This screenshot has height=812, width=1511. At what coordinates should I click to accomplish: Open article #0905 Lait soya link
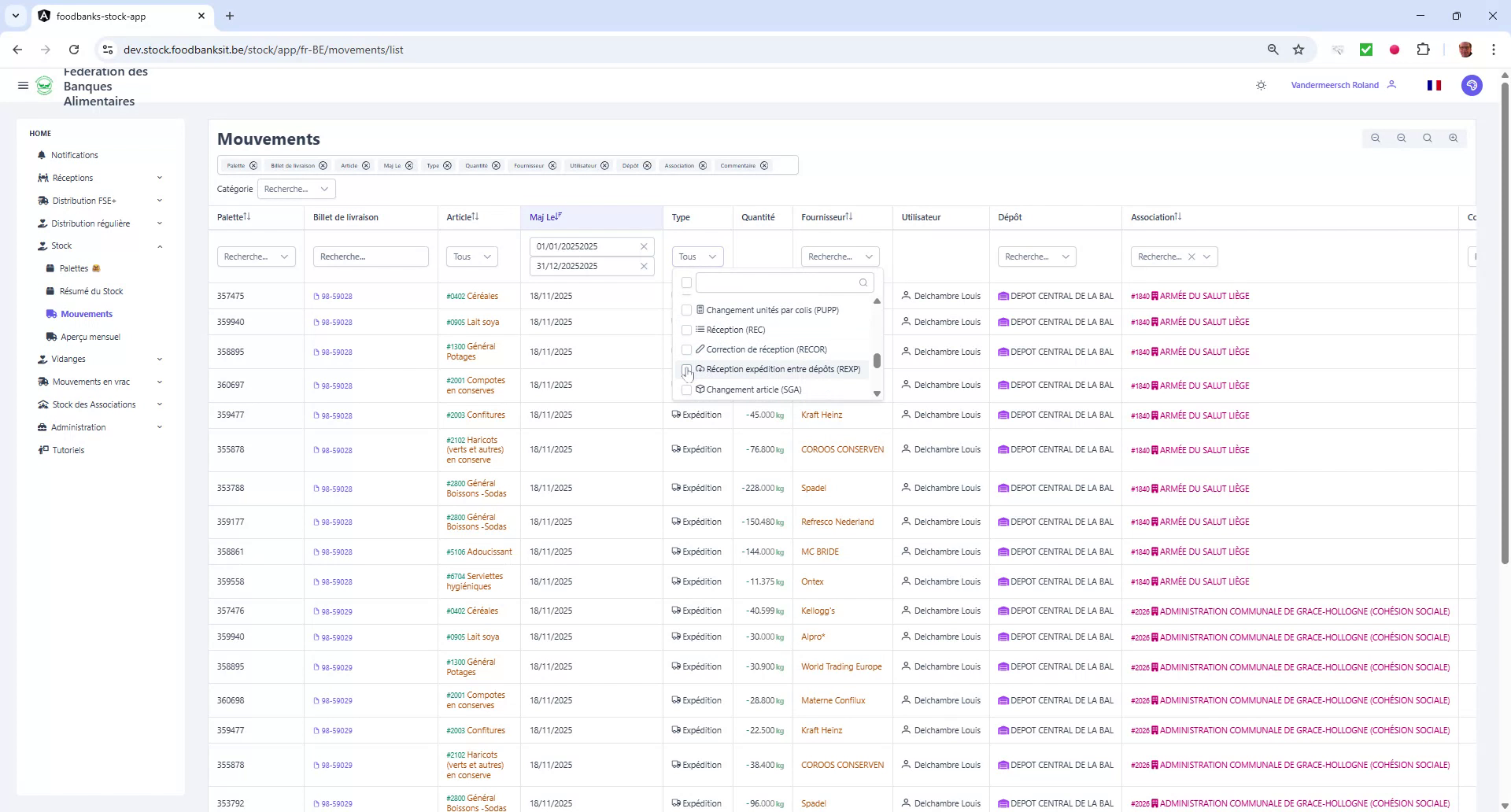(473, 322)
